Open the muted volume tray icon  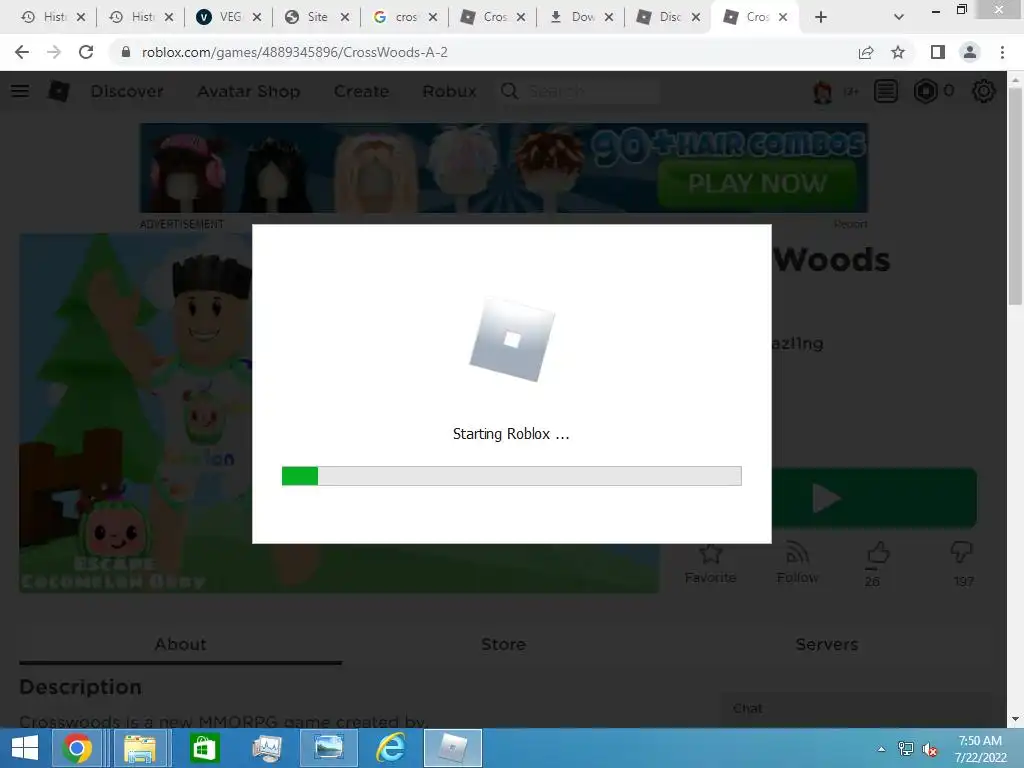(x=929, y=749)
